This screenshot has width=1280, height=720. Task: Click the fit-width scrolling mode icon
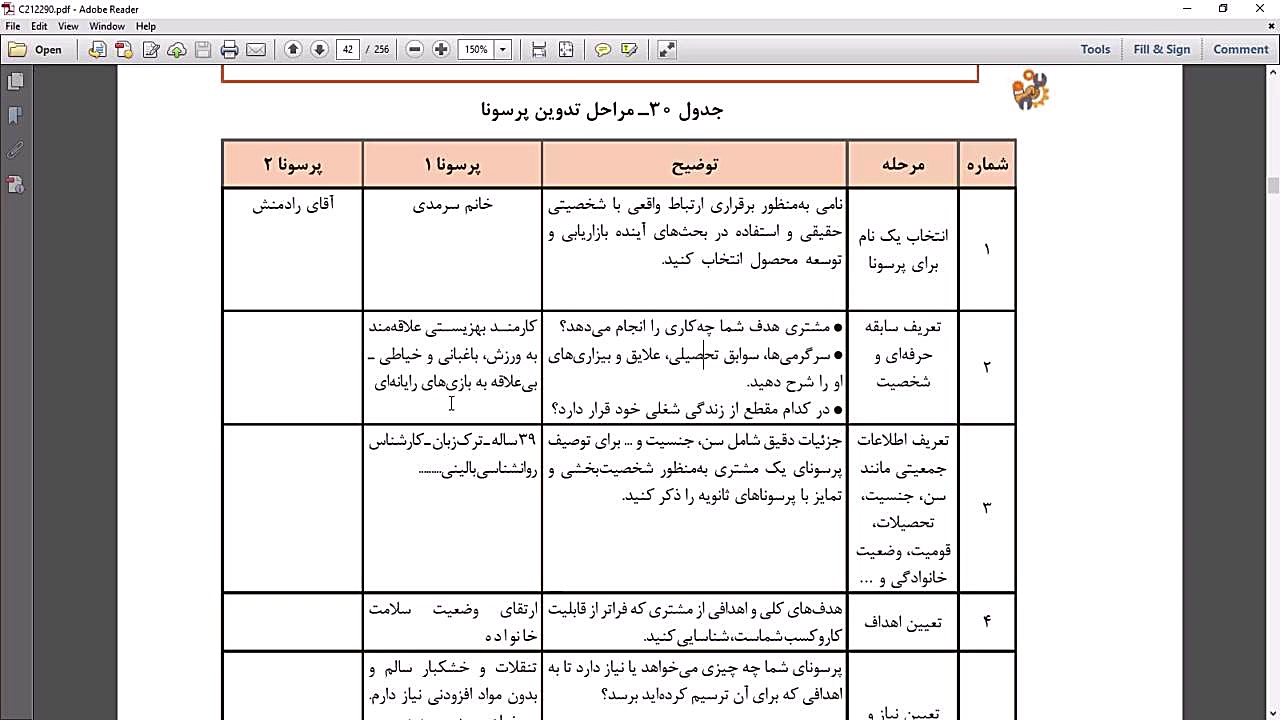[x=539, y=49]
